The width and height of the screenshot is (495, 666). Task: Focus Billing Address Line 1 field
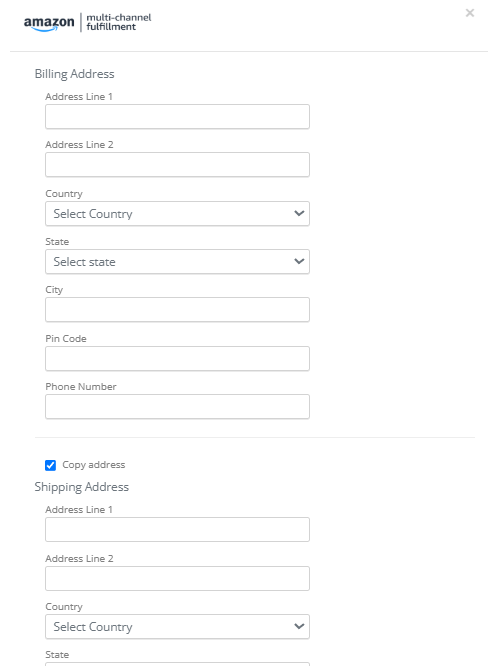177,116
